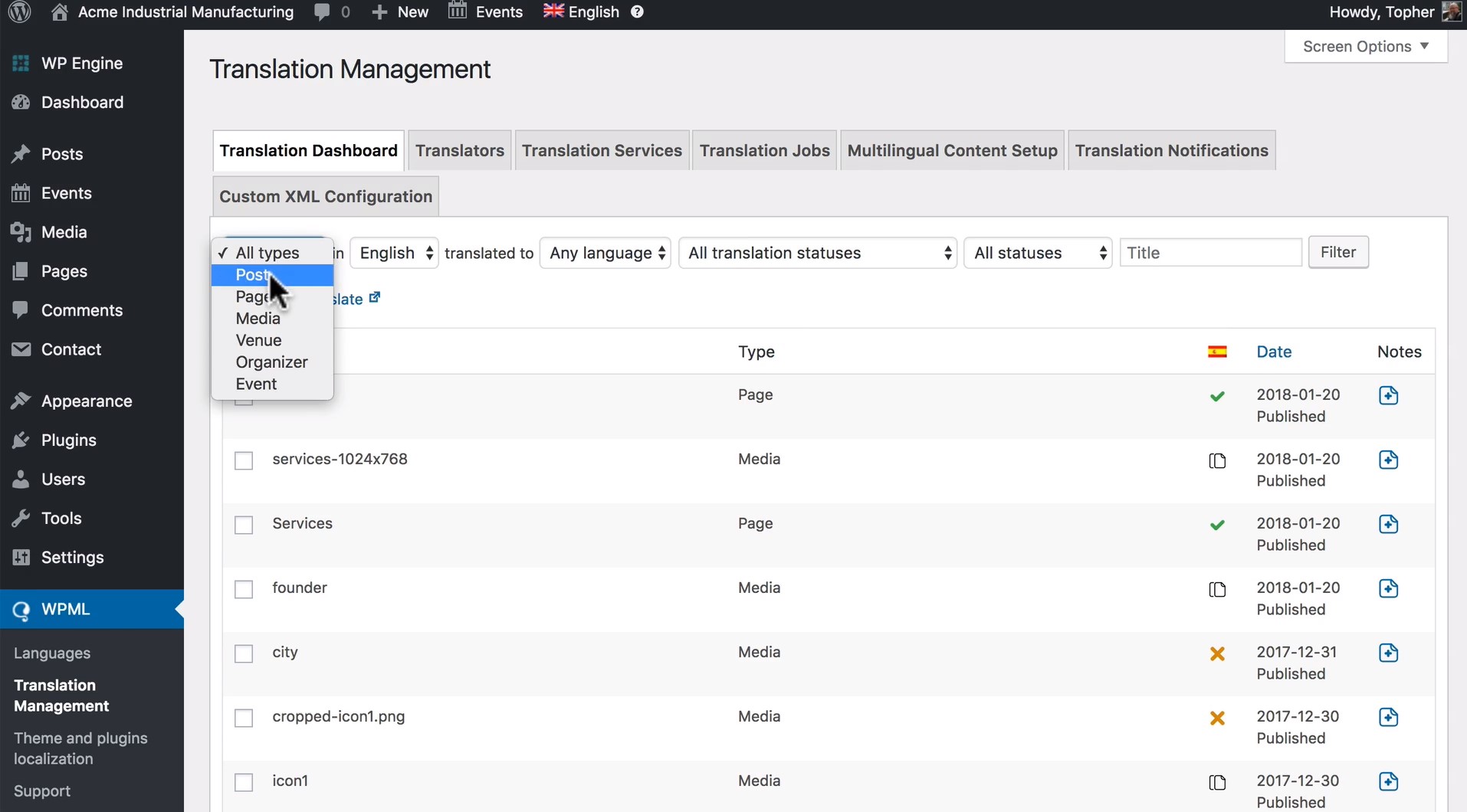Click the help question mark icon
The height and width of the screenshot is (812, 1467).
pyautogui.click(x=637, y=12)
